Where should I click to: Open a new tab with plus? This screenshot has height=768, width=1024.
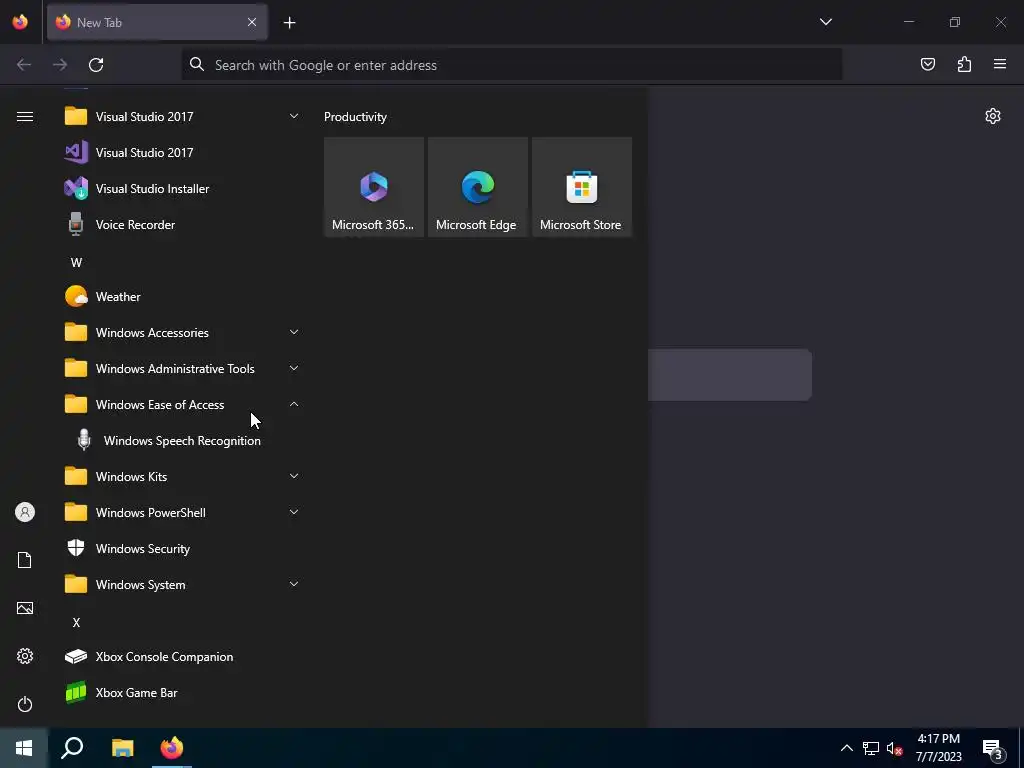coord(289,23)
